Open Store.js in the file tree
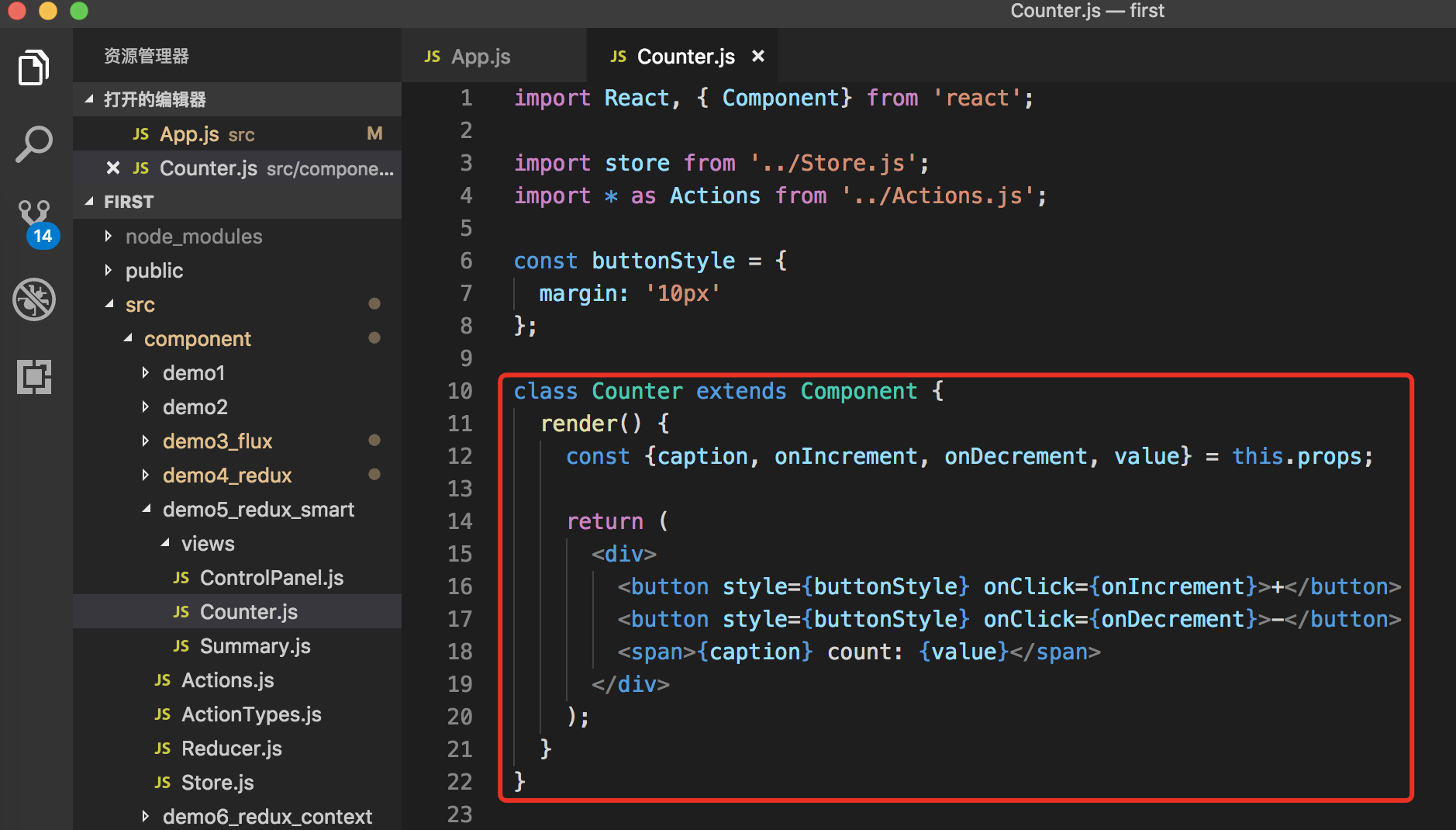The width and height of the screenshot is (1456, 830). [237, 782]
